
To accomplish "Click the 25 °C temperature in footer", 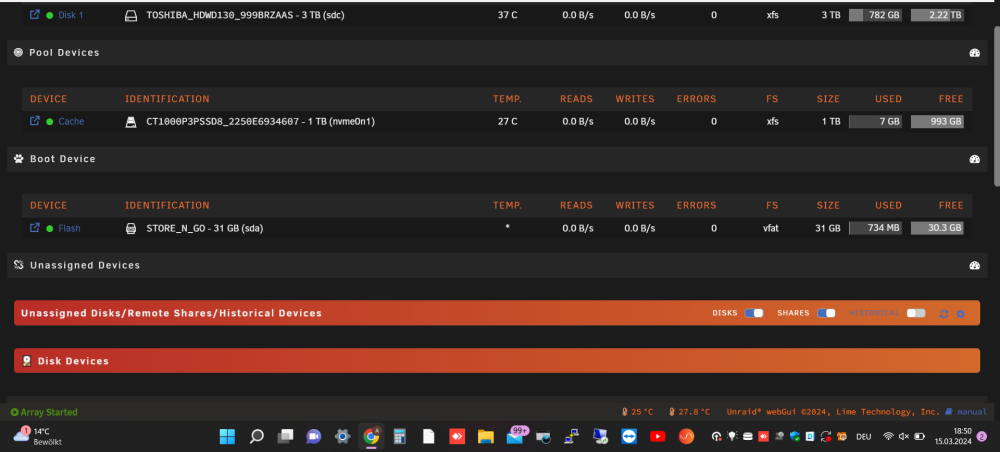I will (x=637, y=412).
